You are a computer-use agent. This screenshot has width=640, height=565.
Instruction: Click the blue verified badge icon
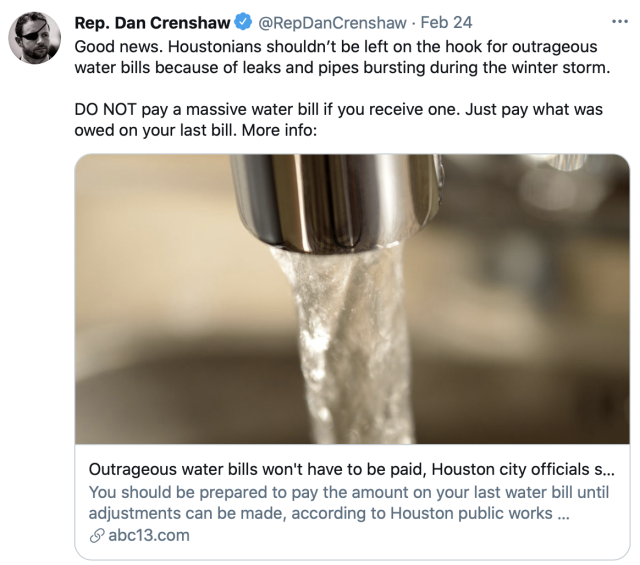[x=244, y=22]
